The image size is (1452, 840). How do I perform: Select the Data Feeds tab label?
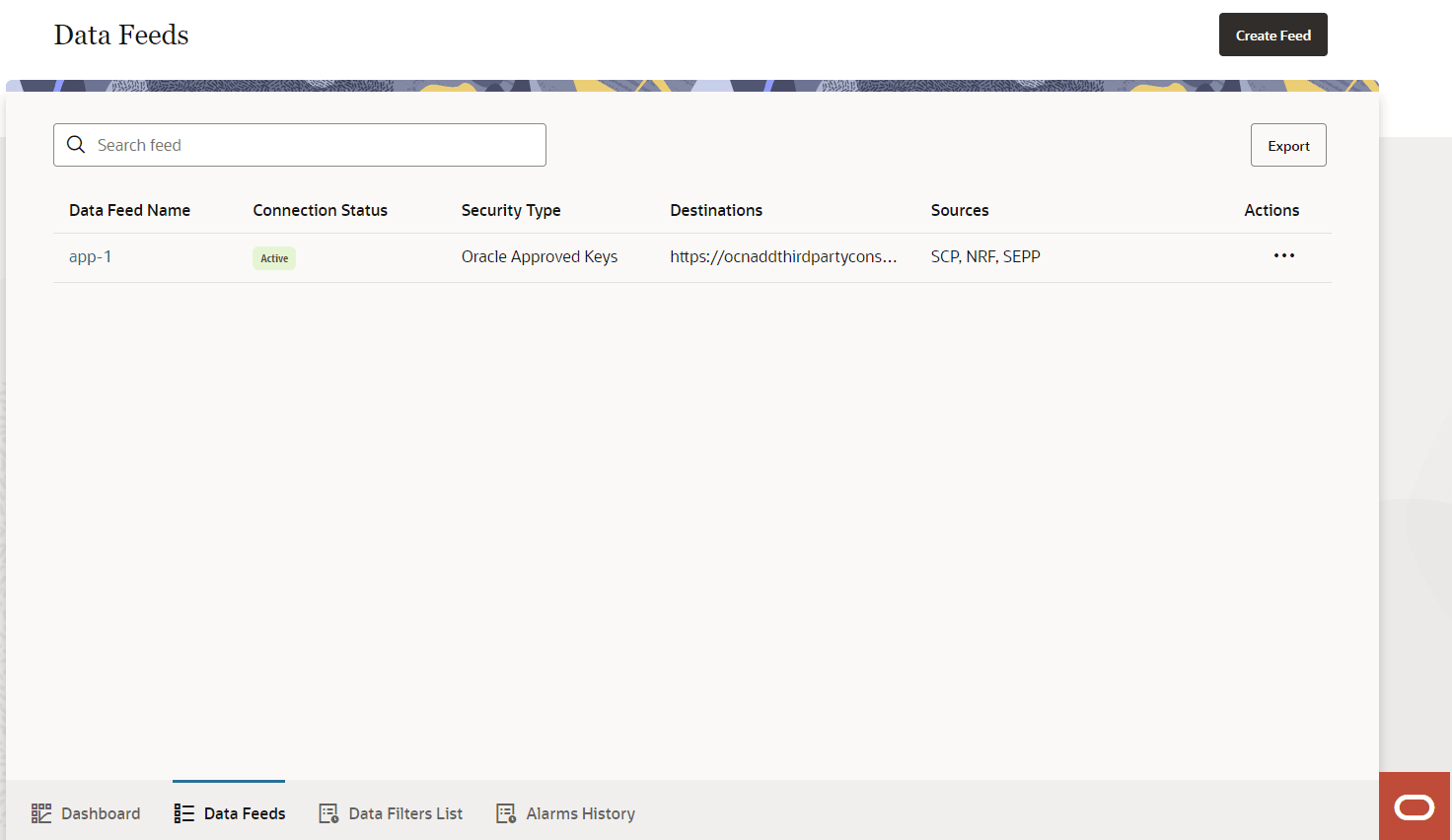coord(245,813)
